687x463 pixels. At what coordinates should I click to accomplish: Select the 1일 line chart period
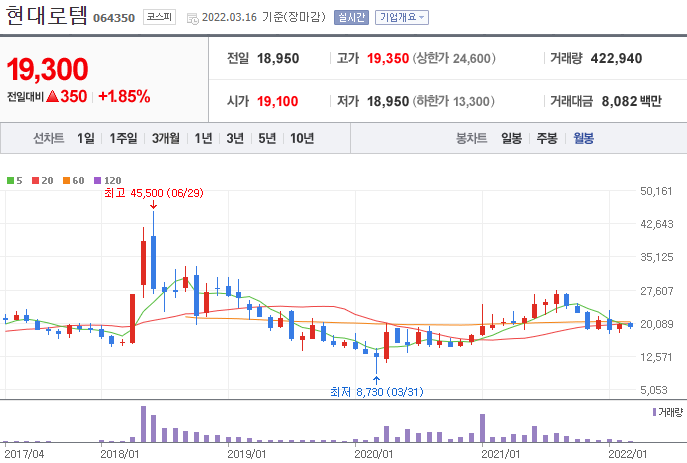(x=86, y=138)
